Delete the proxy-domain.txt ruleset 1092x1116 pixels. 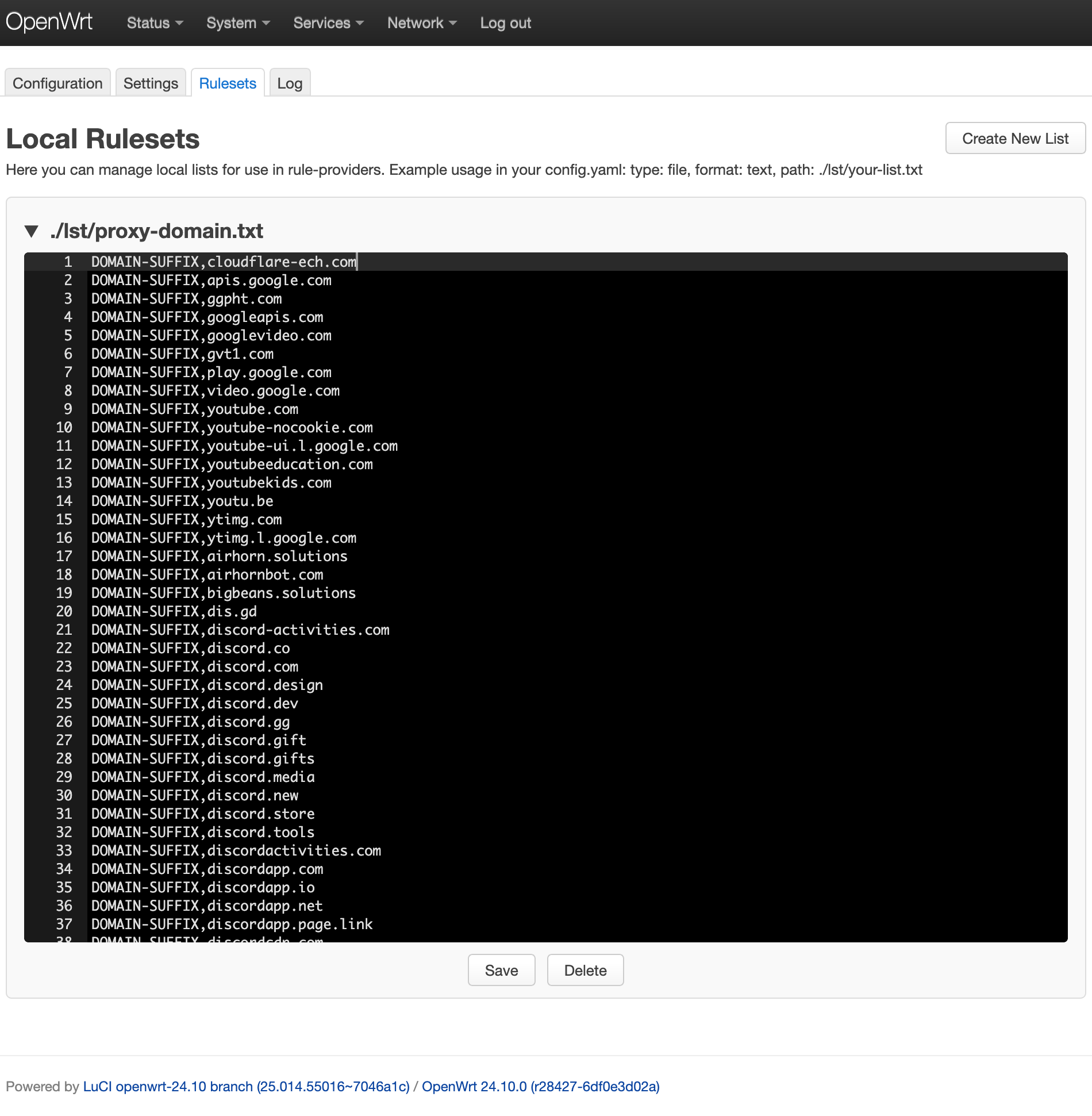pos(585,970)
